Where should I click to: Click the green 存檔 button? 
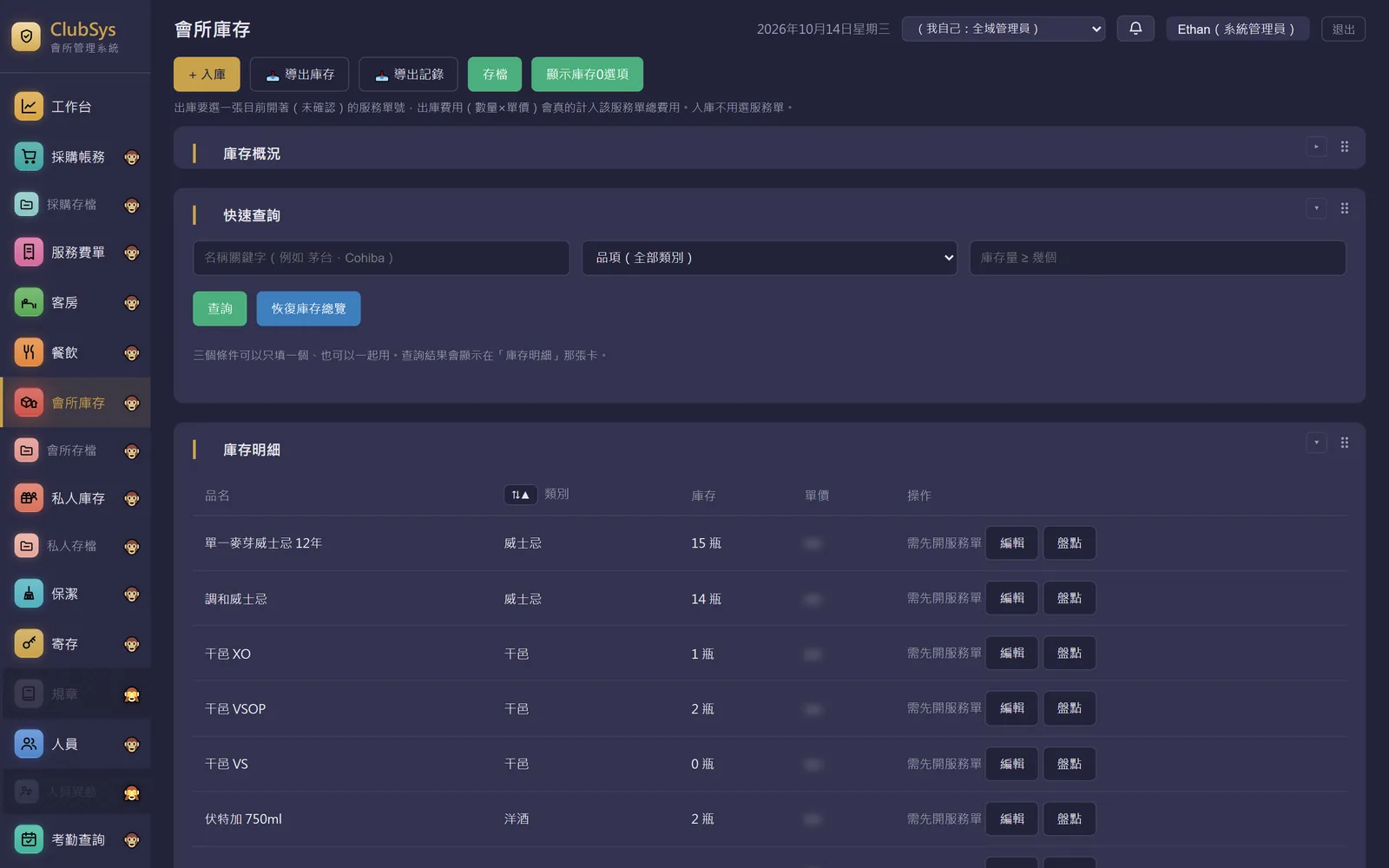point(495,75)
